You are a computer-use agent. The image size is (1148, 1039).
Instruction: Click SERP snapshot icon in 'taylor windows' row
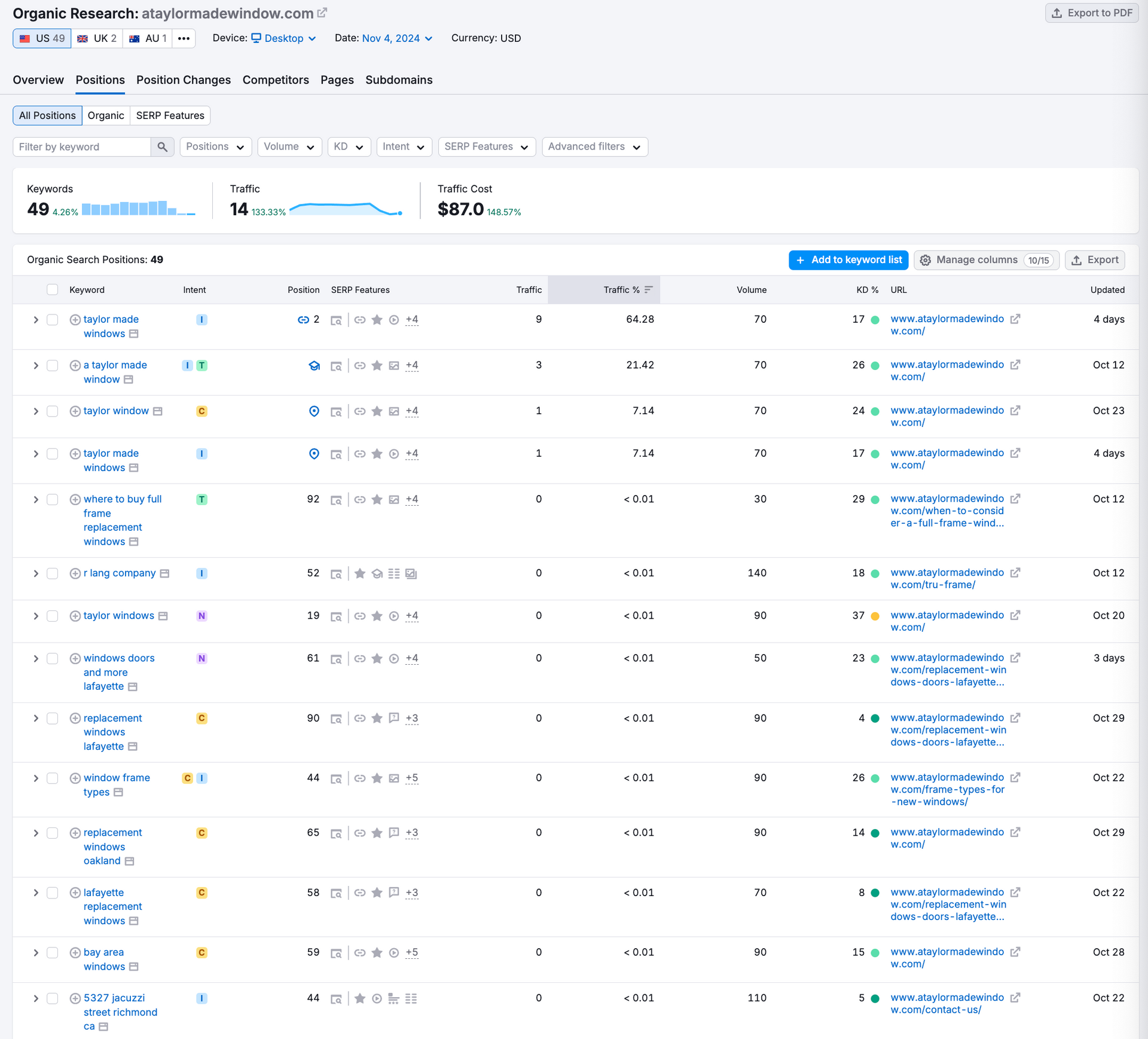(x=337, y=616)
